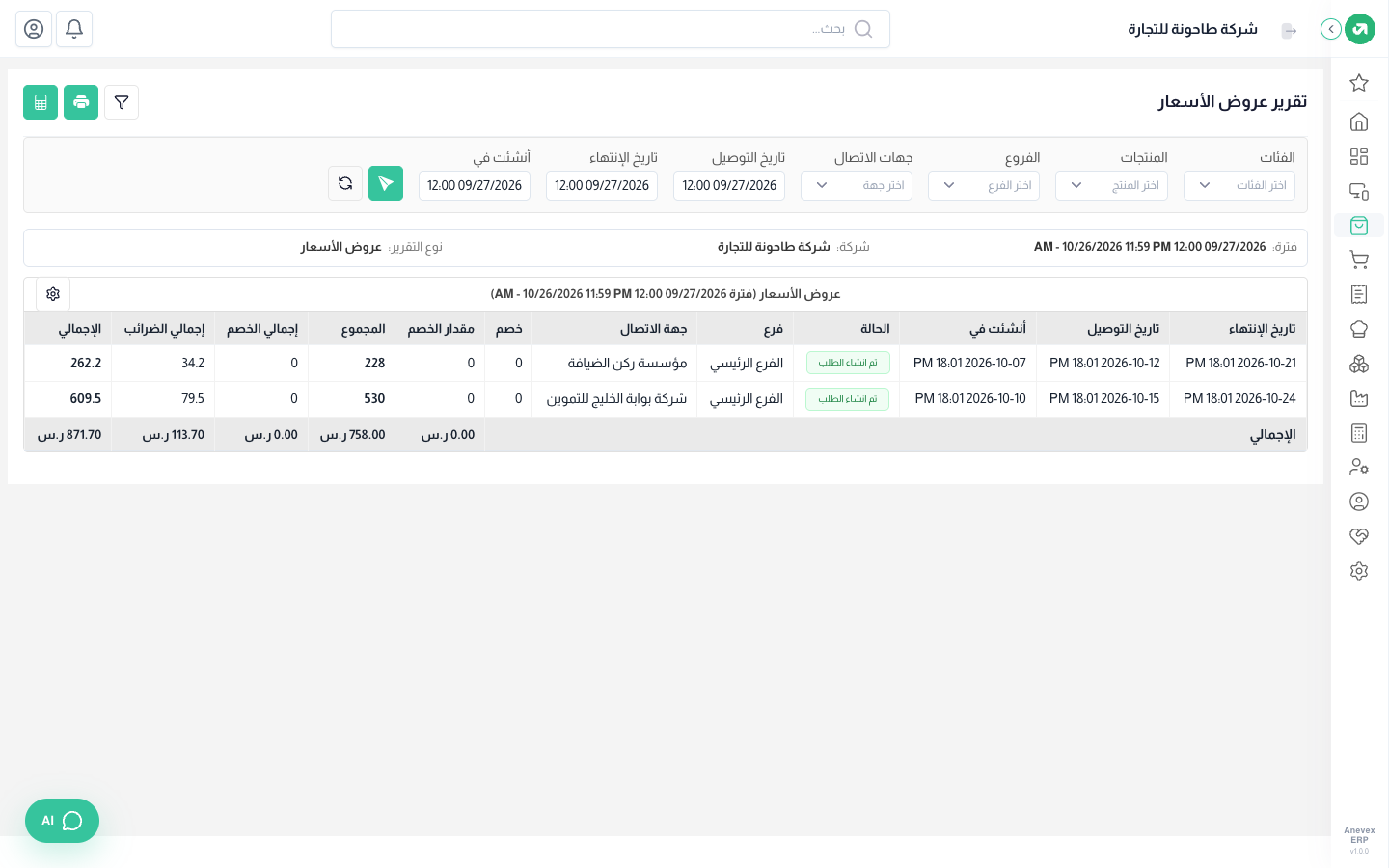Open the factory manufacturing icon
The width and height of the screenshot is (1389, 868).
(1359, 398)
